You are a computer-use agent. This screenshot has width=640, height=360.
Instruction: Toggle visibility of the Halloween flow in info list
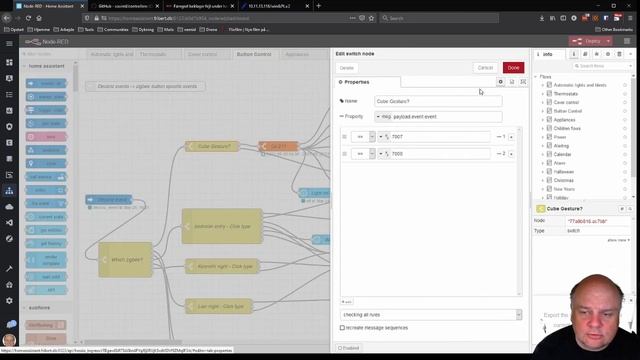pyautogui.click(x=624, y=172)
